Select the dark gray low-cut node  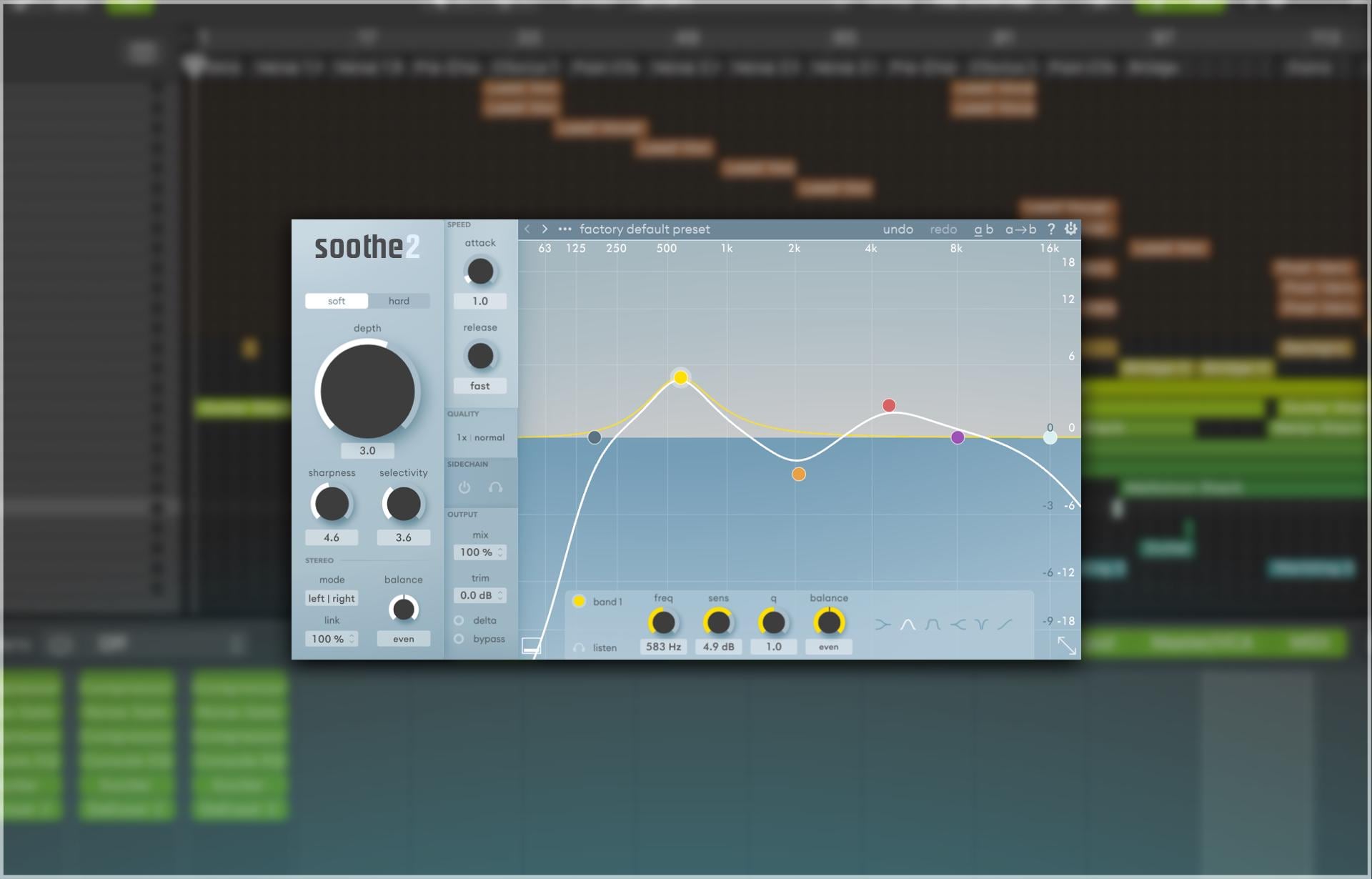[595, 437]
